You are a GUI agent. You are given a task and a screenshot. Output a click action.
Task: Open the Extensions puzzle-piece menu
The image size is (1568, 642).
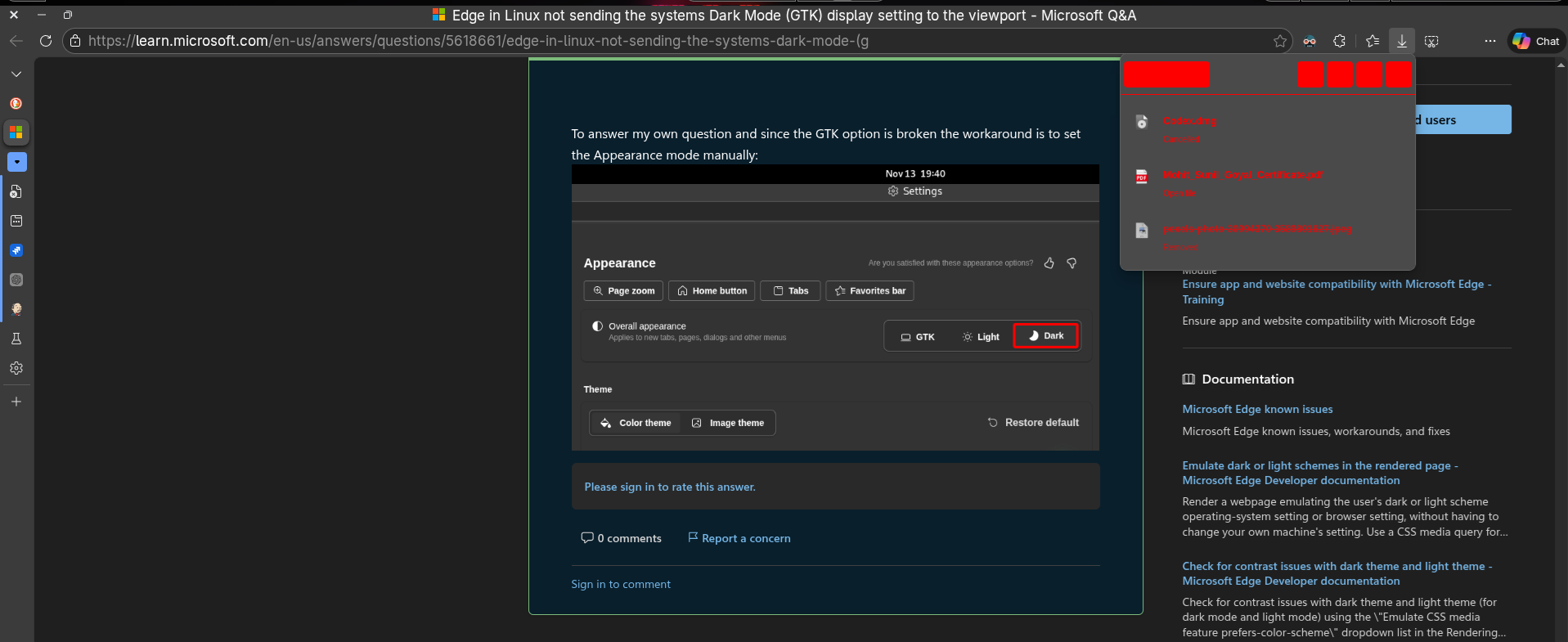[x=1339, y=41]
